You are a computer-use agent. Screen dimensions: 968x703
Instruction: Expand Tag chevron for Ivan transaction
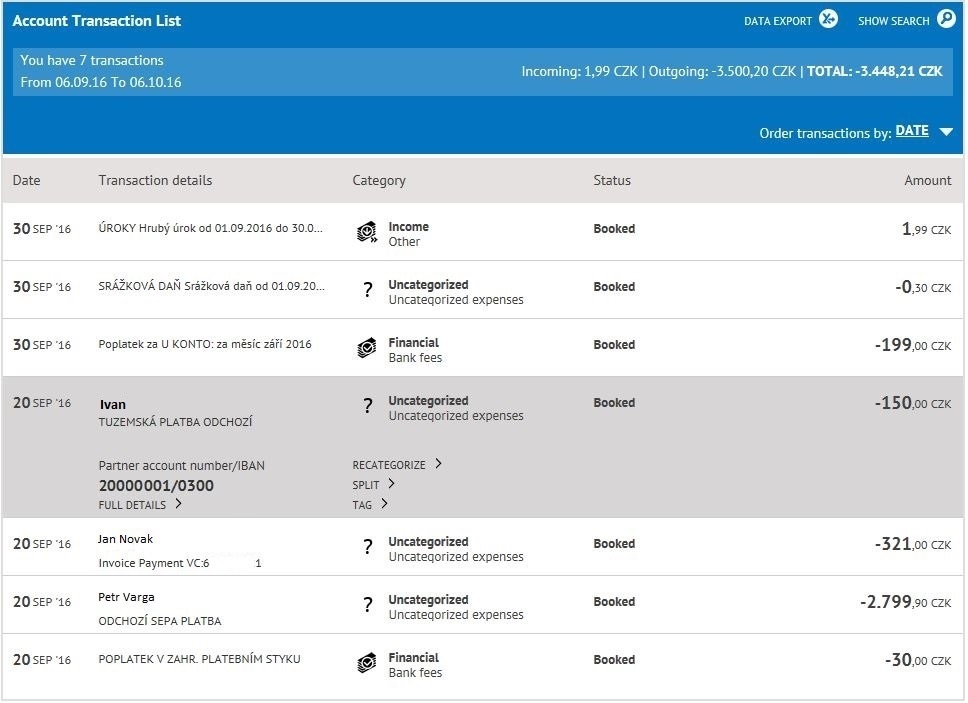(385, 504)
